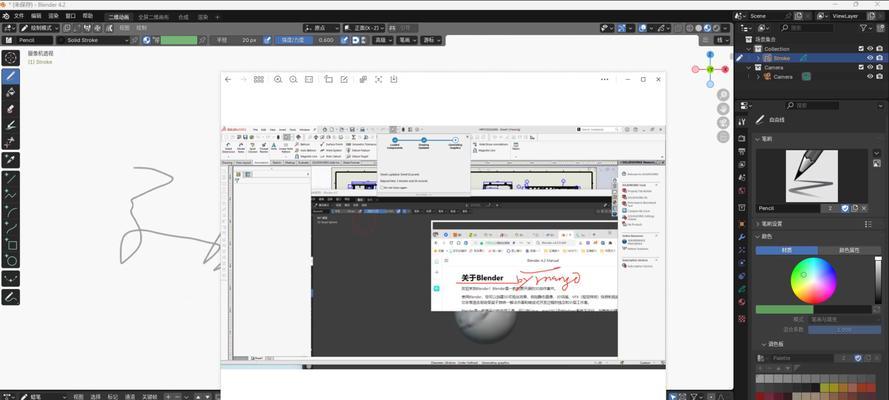Screen dimensions: 889x400
Task: Select the Line primitive tool
Action: pos(11,179)
